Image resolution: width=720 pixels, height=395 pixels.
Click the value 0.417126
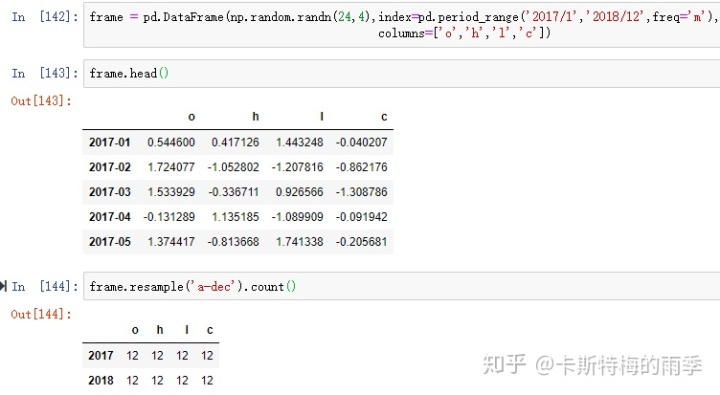235,142
